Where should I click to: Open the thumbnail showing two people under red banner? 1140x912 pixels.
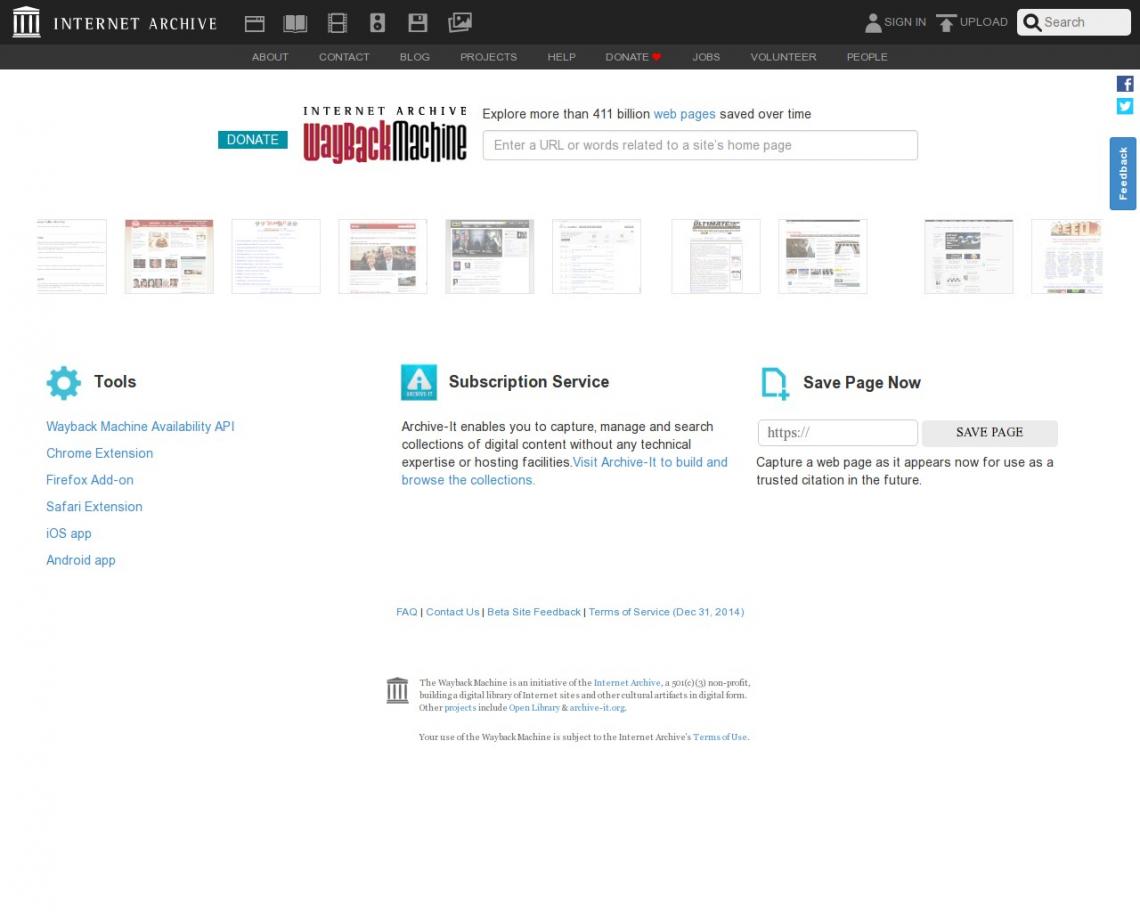click(383, 257)
